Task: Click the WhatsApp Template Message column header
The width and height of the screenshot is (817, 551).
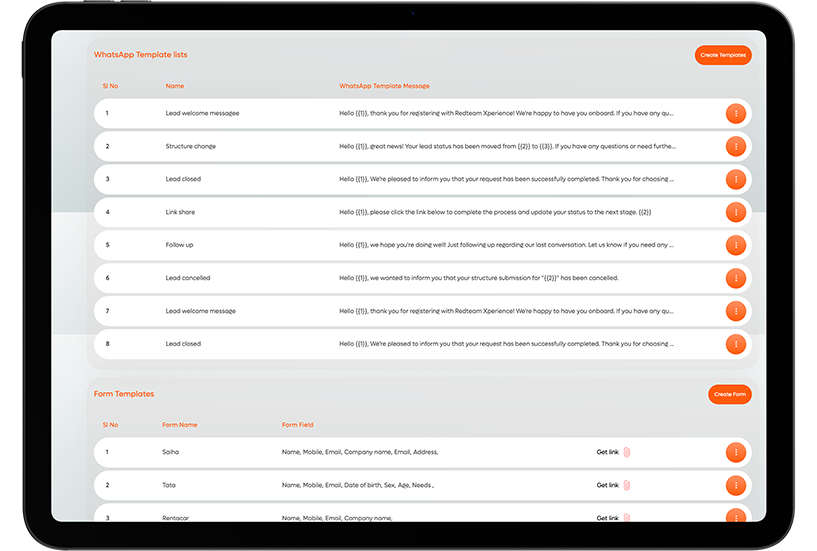Action: (x=385, y=86)
